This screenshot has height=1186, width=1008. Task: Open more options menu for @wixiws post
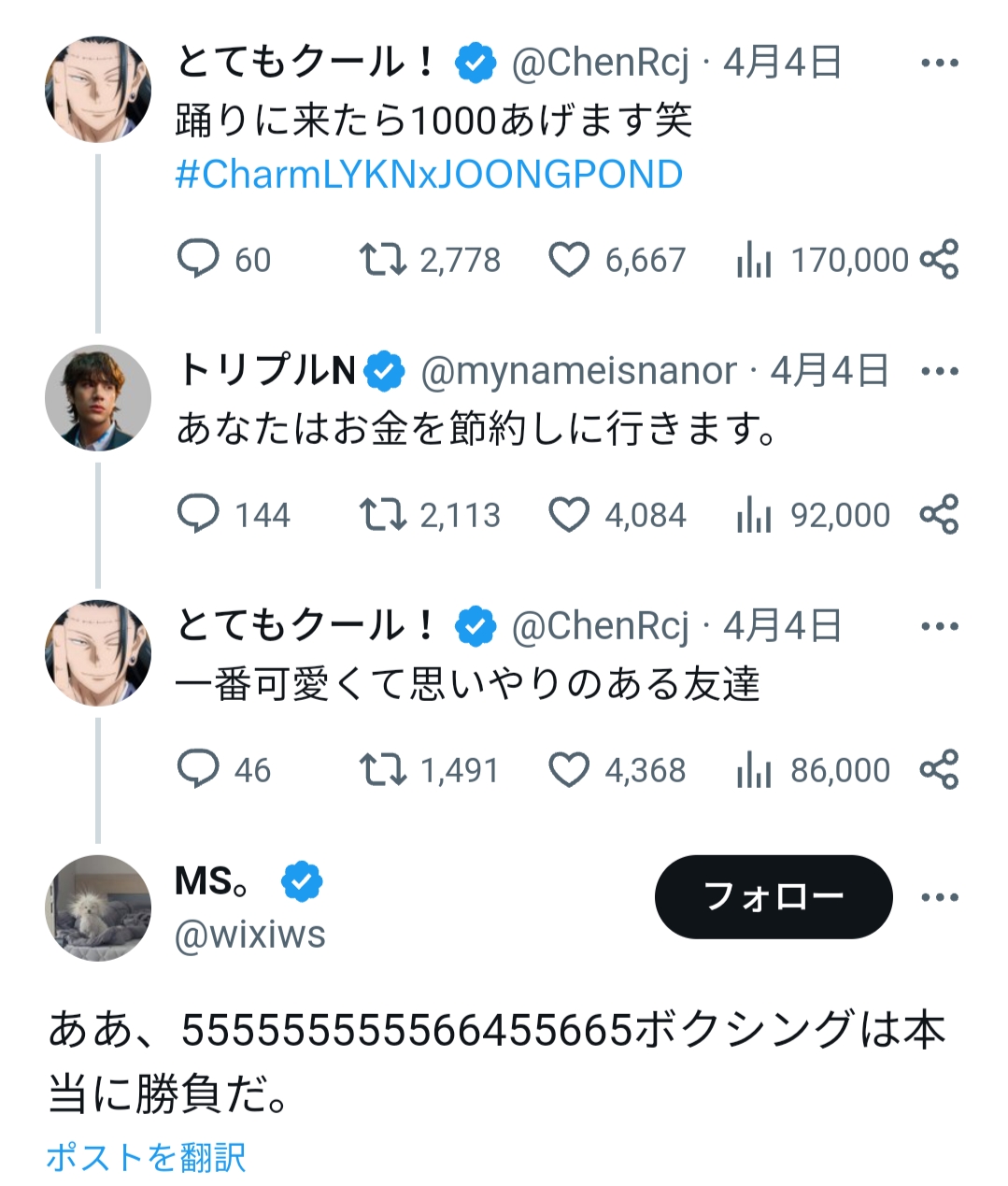pyautogui.click(x=940, y=897)
